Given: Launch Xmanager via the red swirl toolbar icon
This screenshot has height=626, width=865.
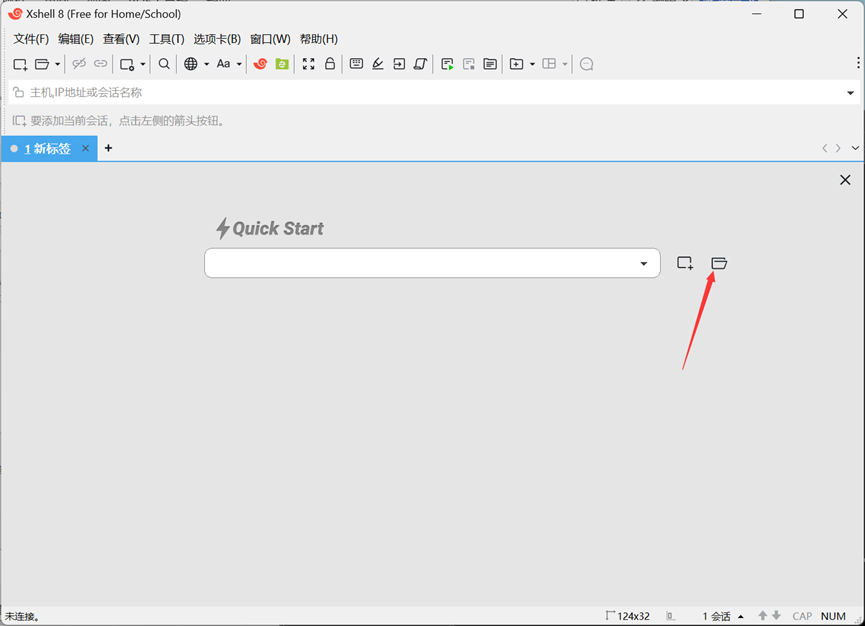Looking at the screenshot, I should (x=260, y=64).
